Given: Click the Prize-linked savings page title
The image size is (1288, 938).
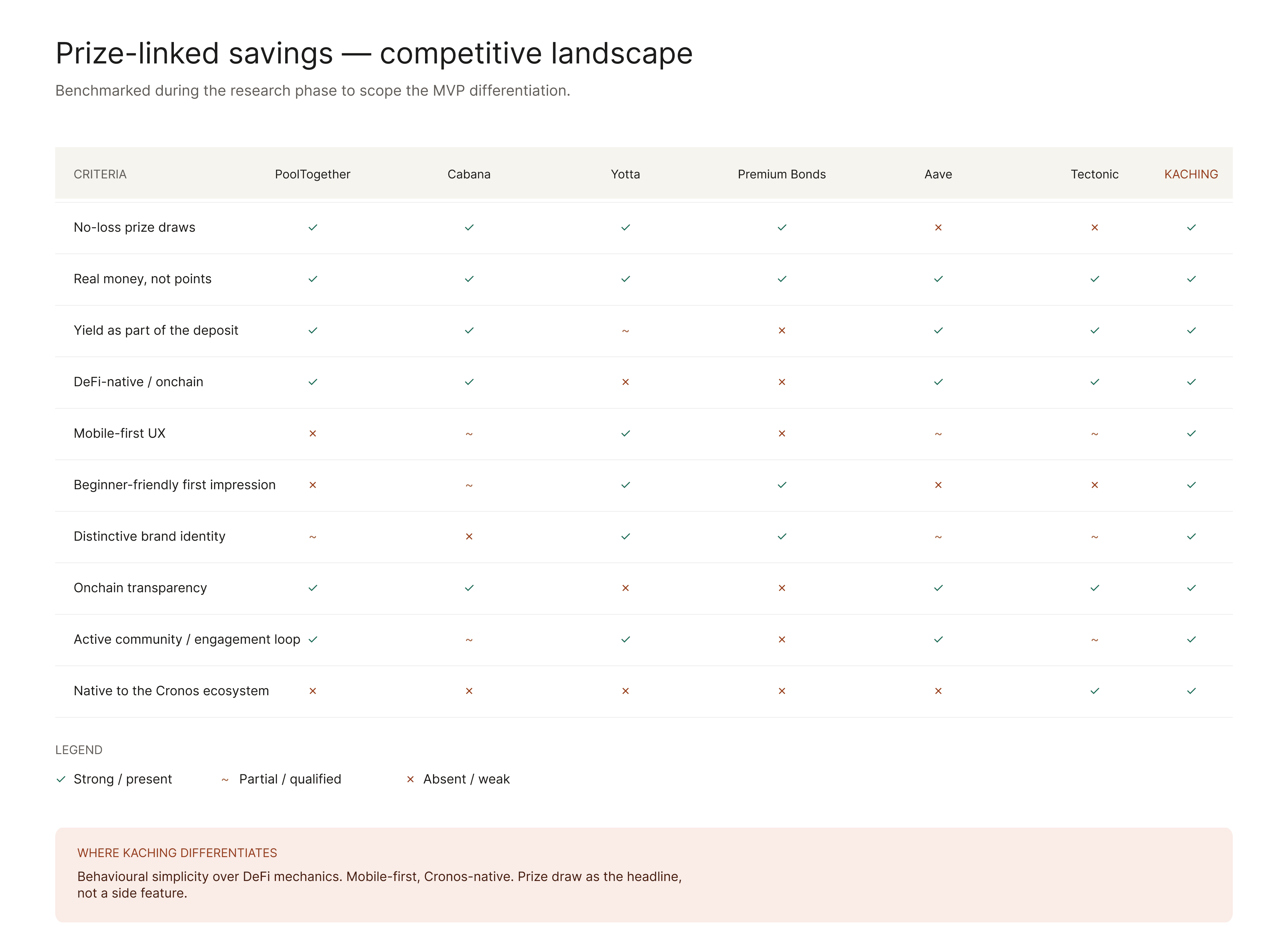Looking at the screenshot, I should click(x=374, y=53).
